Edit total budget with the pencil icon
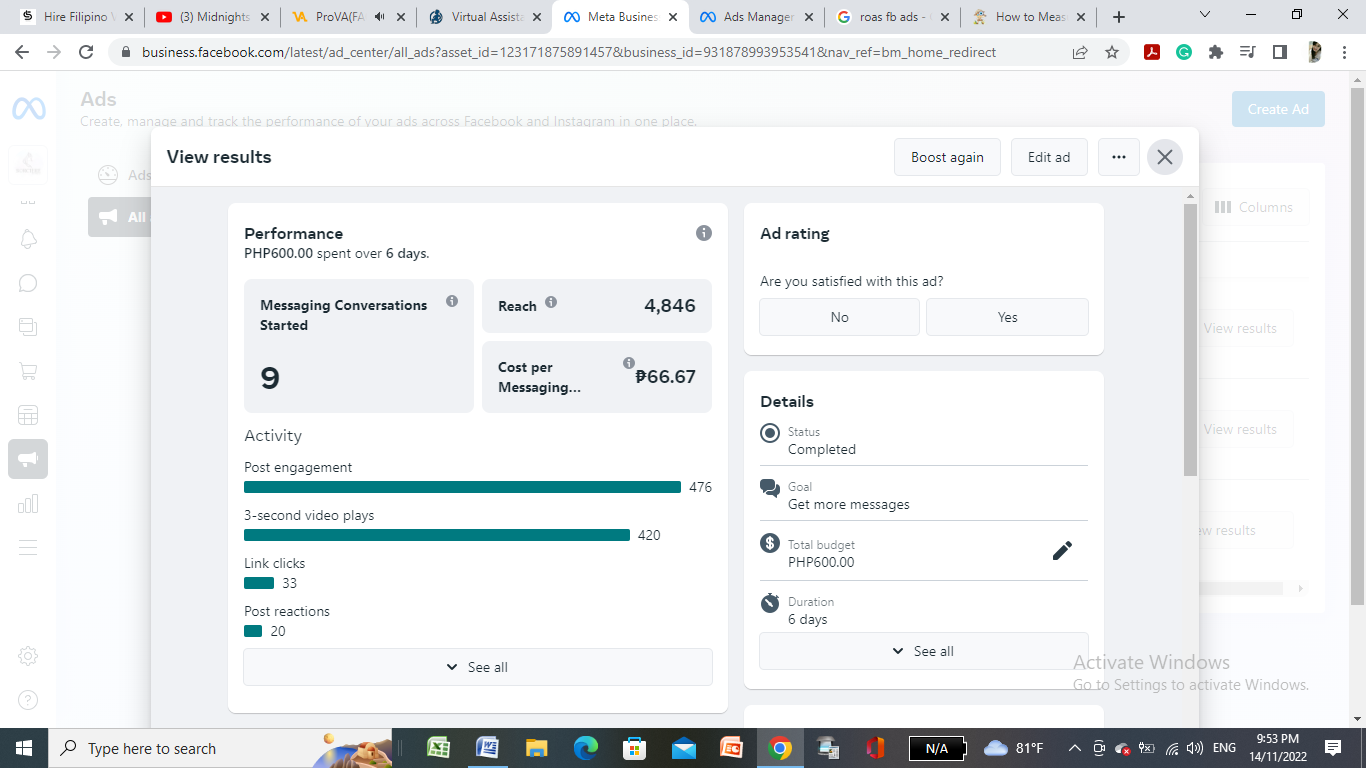The image size is (1366, 768). [1062, 550]
